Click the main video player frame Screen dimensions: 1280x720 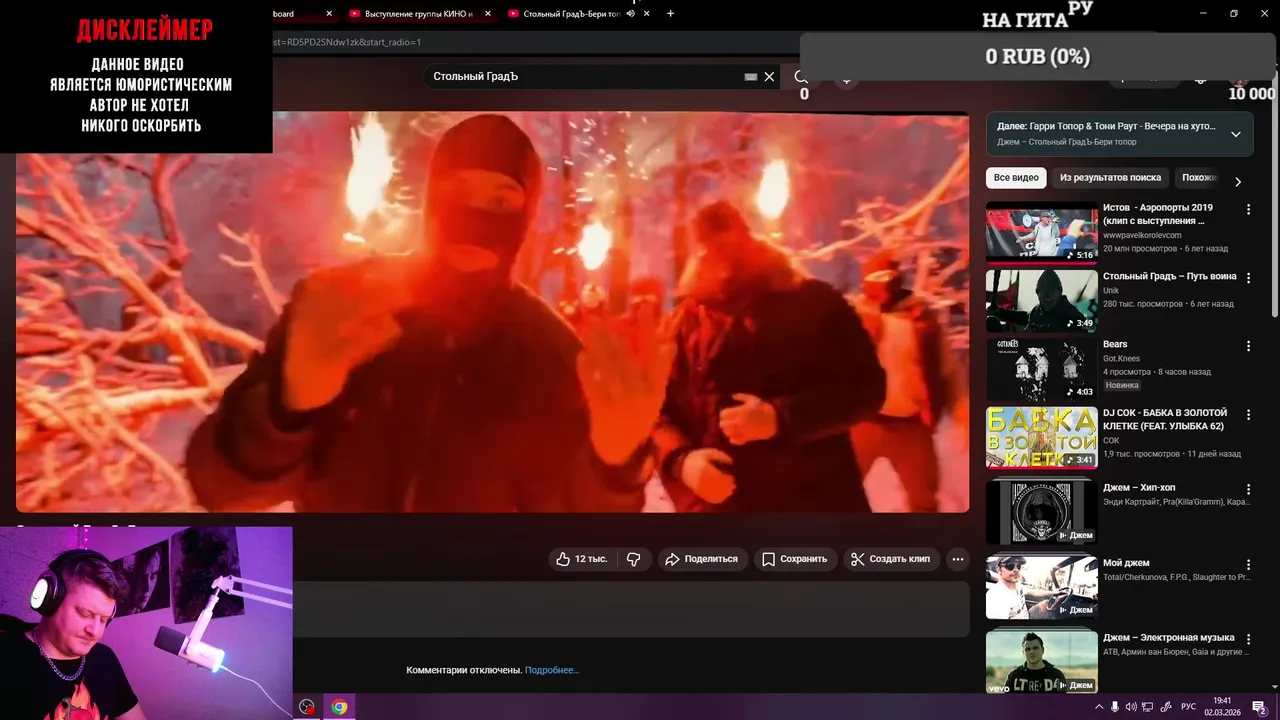492,312
